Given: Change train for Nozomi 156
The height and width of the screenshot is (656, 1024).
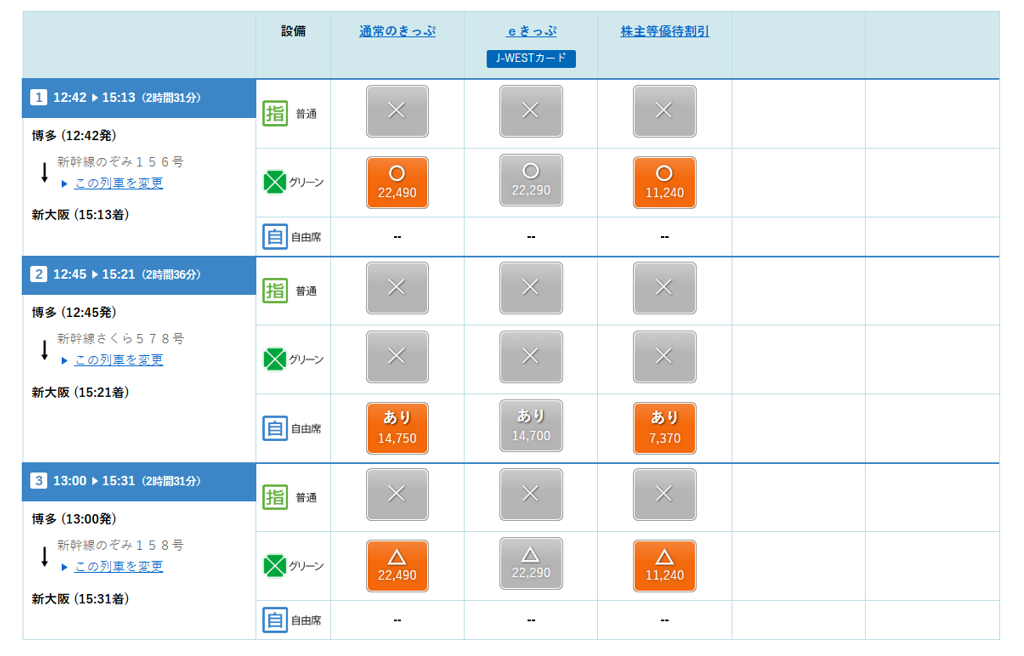Looking at the screenshot, I should tap(118, 183).
